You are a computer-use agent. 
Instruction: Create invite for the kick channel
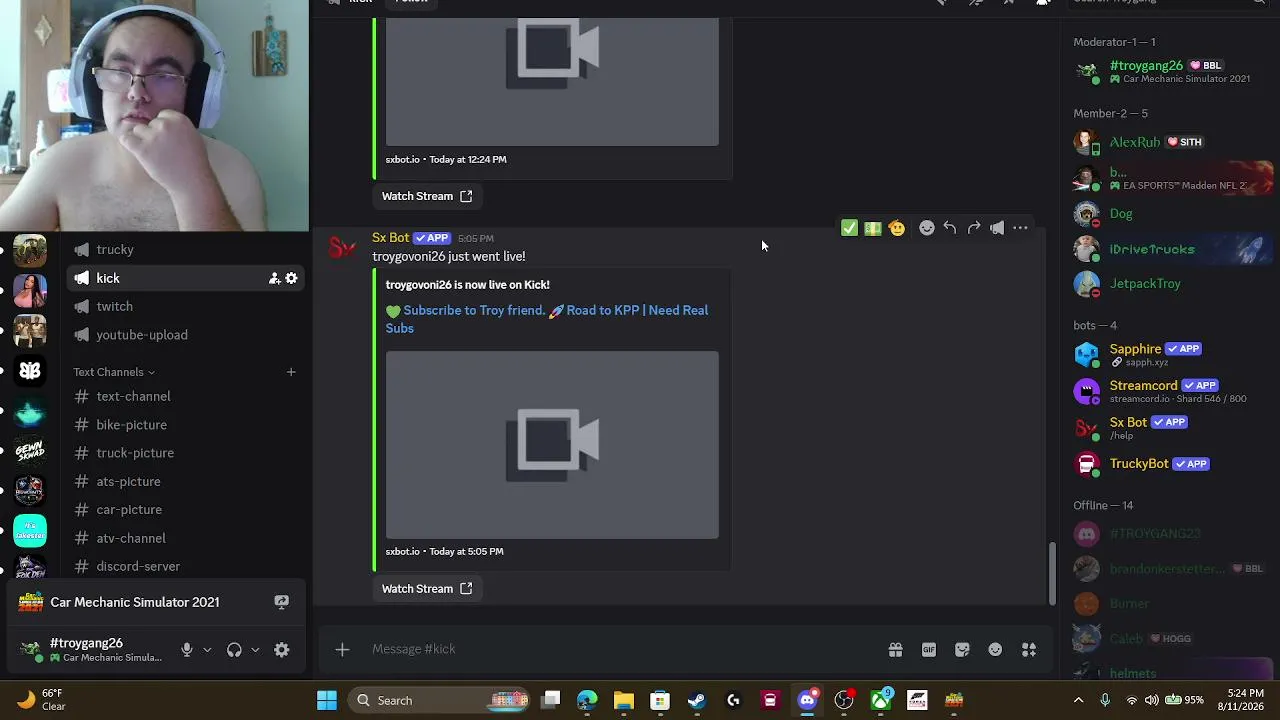point(274,278)
